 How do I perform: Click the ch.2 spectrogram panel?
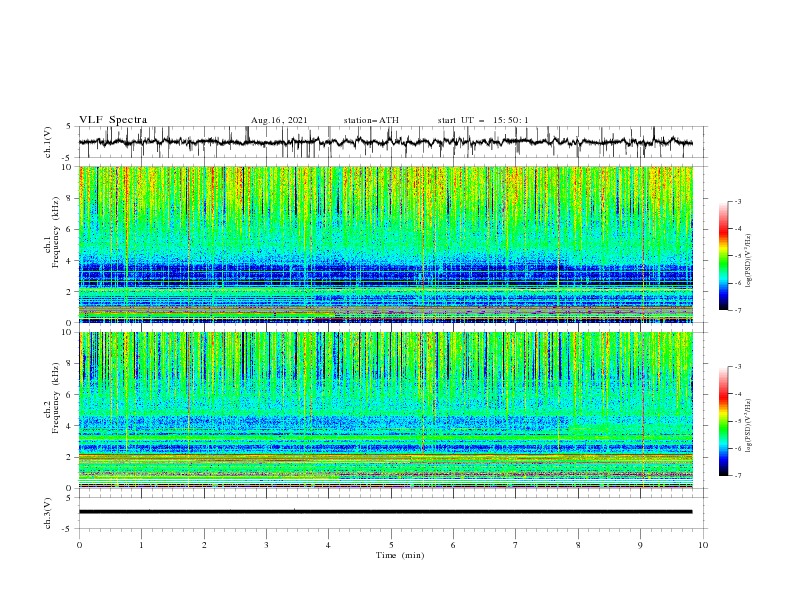pos(386,410)
